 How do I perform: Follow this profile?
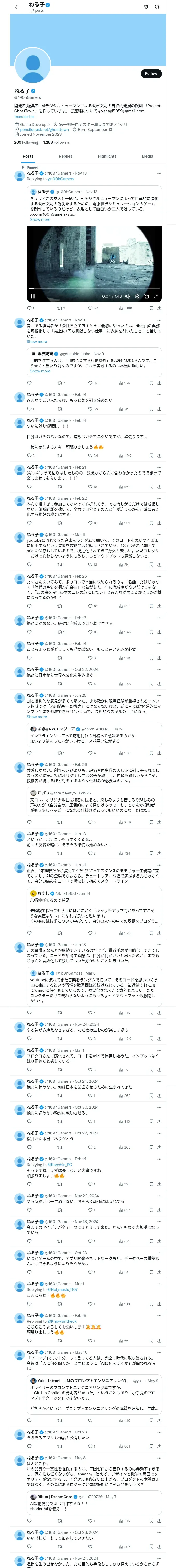coord(150,74)
